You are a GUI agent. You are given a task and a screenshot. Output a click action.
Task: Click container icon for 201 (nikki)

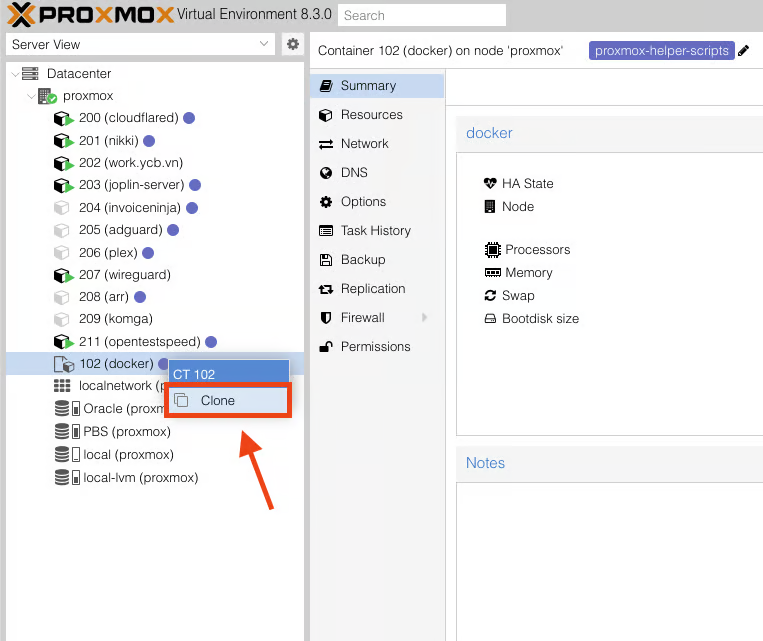[63, 141]
